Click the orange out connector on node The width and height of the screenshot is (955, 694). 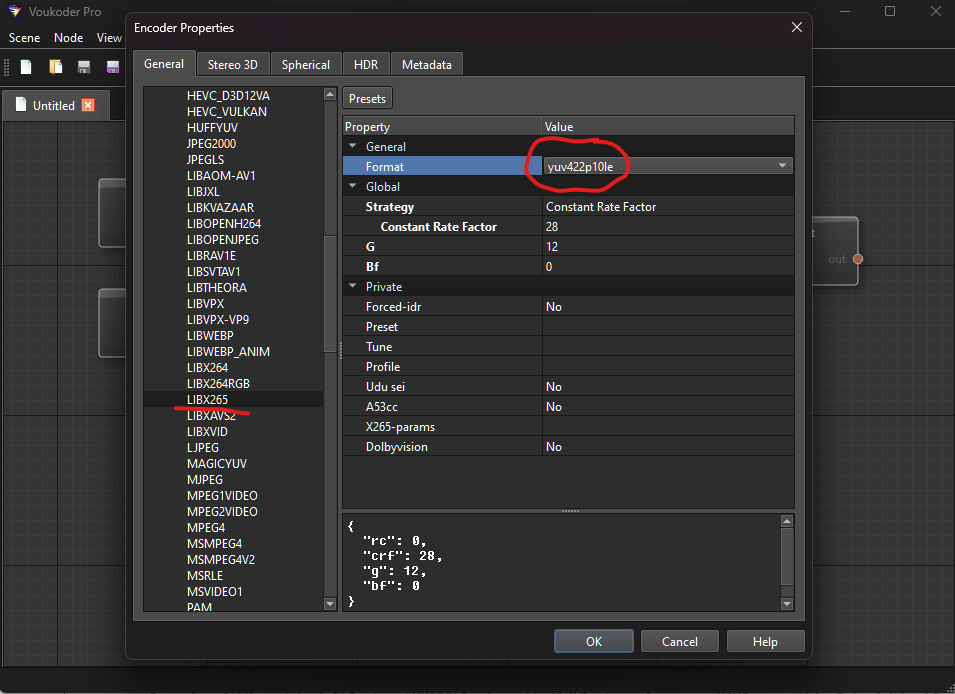pyautogui.click(x=857, y=259)
